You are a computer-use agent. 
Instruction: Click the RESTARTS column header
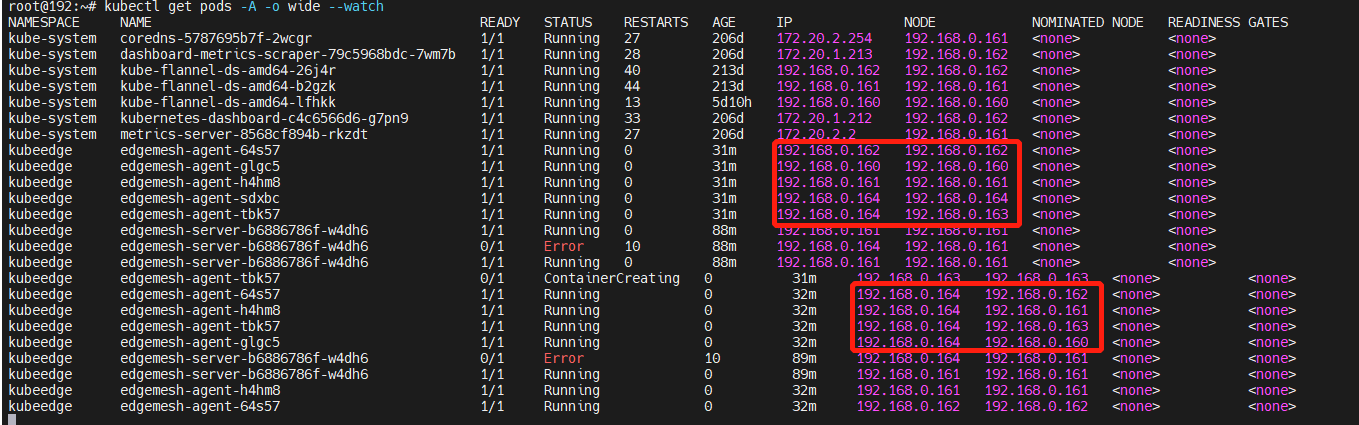pyautogui.click(x=656, y=22)
